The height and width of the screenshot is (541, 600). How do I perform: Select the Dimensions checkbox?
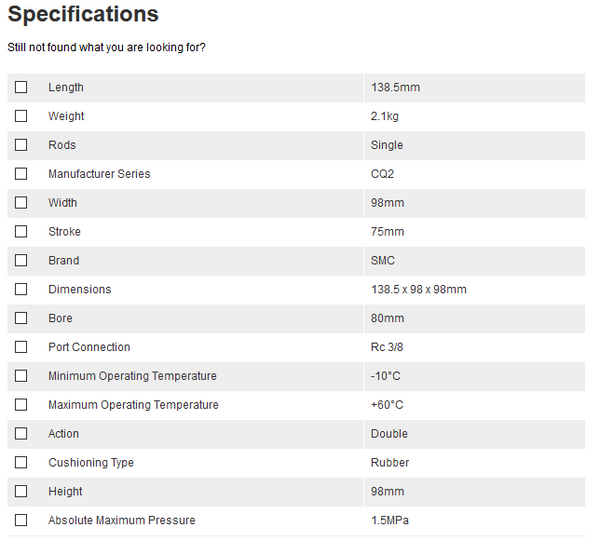click(21, 290)
